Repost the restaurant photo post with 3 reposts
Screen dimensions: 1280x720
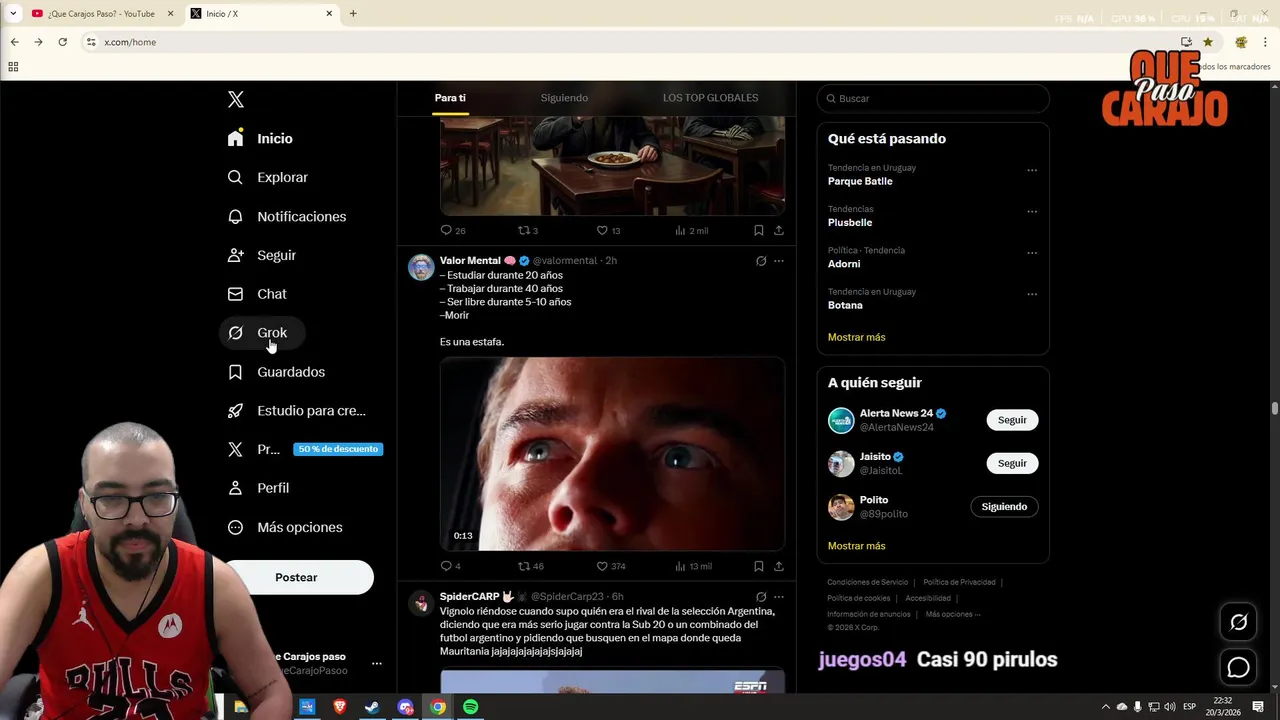point(528,230)
